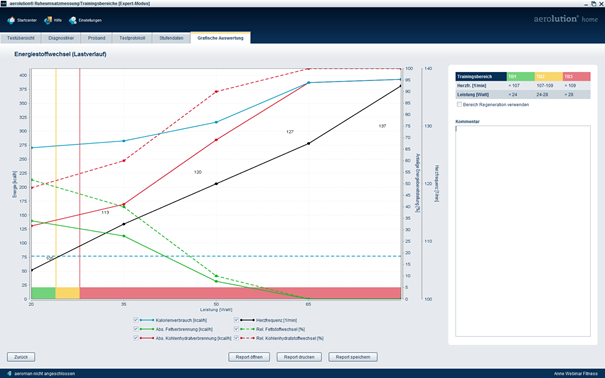Viewport: 605px width, 378px height.
Task: Open the Einstellungen settings icon
Action: (73, 20)
